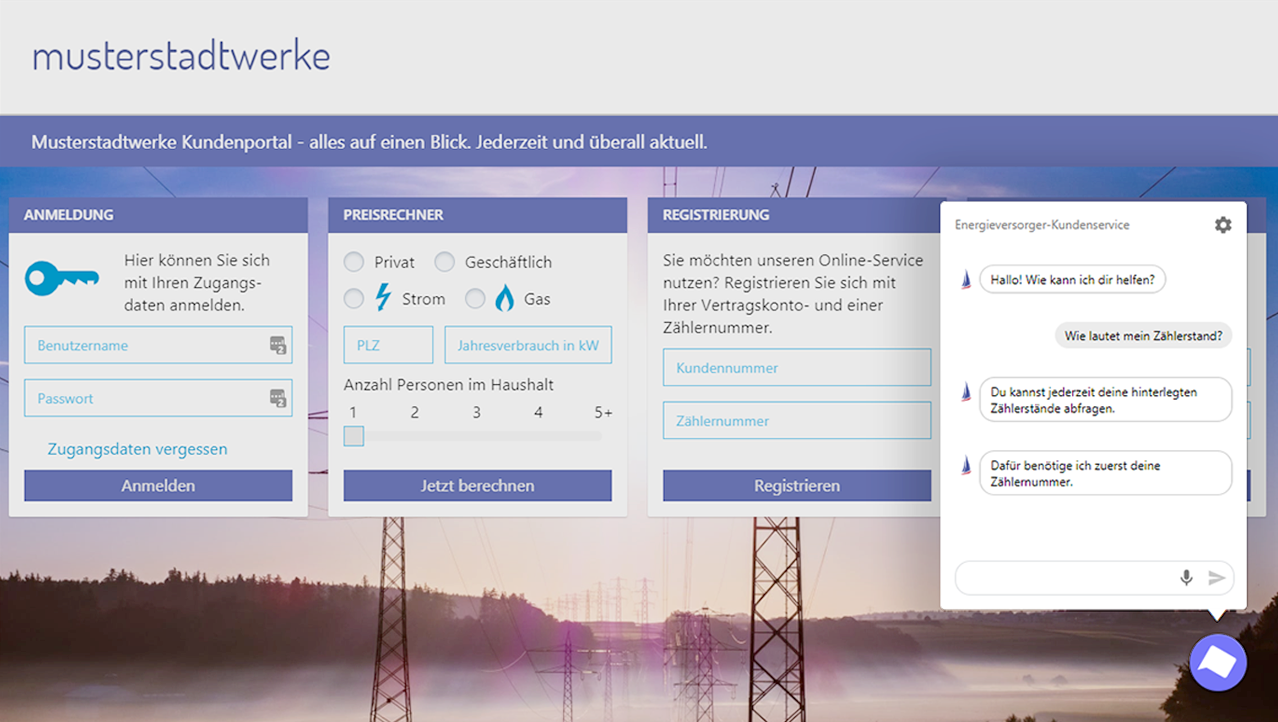Click the Jahresverbrauch in kW field
The image size is (1278, 722).
point(528,345)
